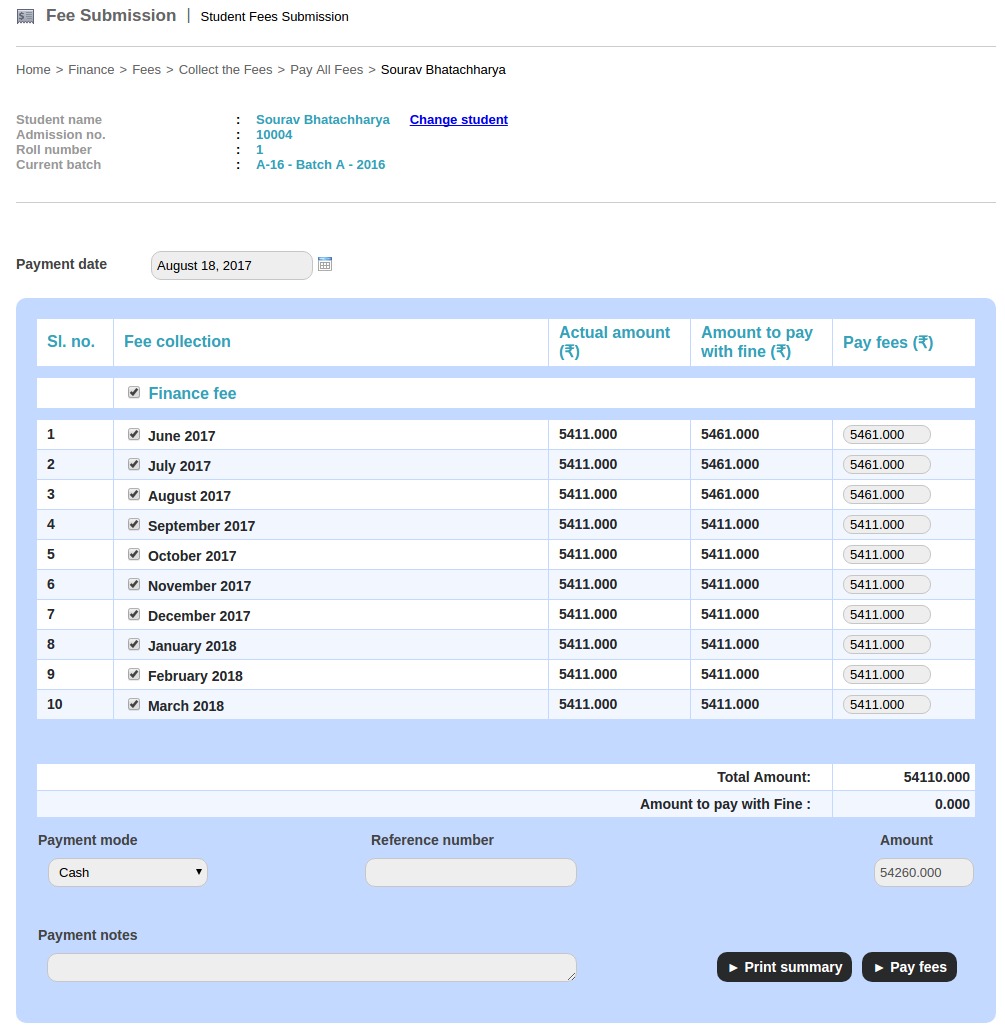Go to Home in breadcrumb
Screen dimensions: 1005x1026
[33, 70]
